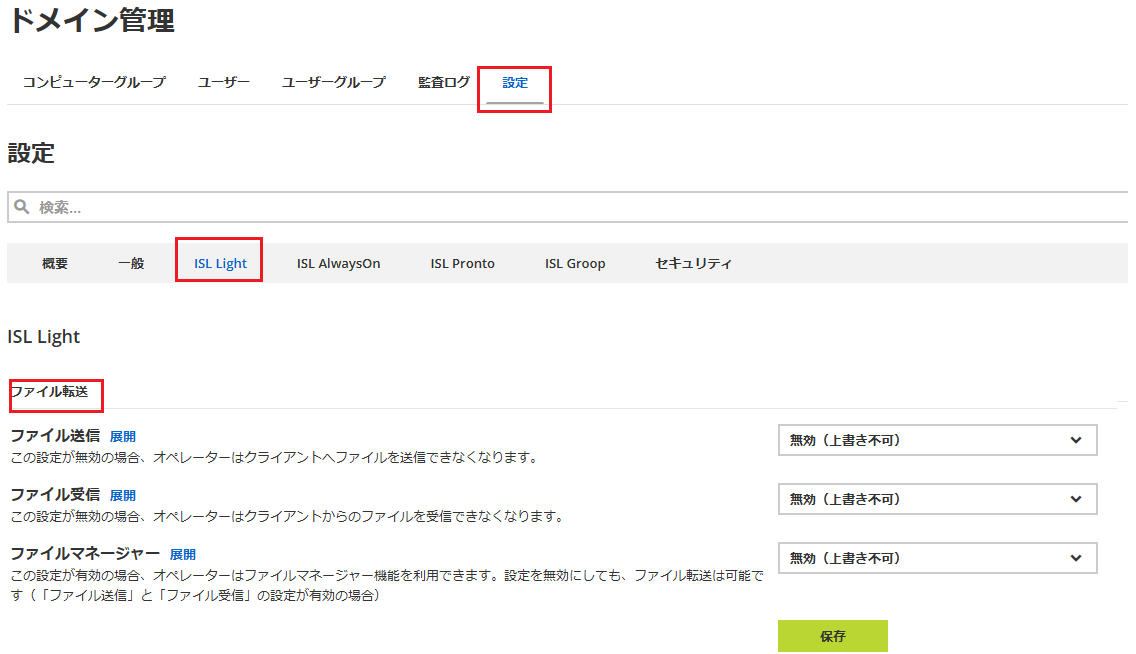The width and height of the screenshot is (1136, 654).
Task: Switch to the ユーザー tab
Action: [224, 83]
